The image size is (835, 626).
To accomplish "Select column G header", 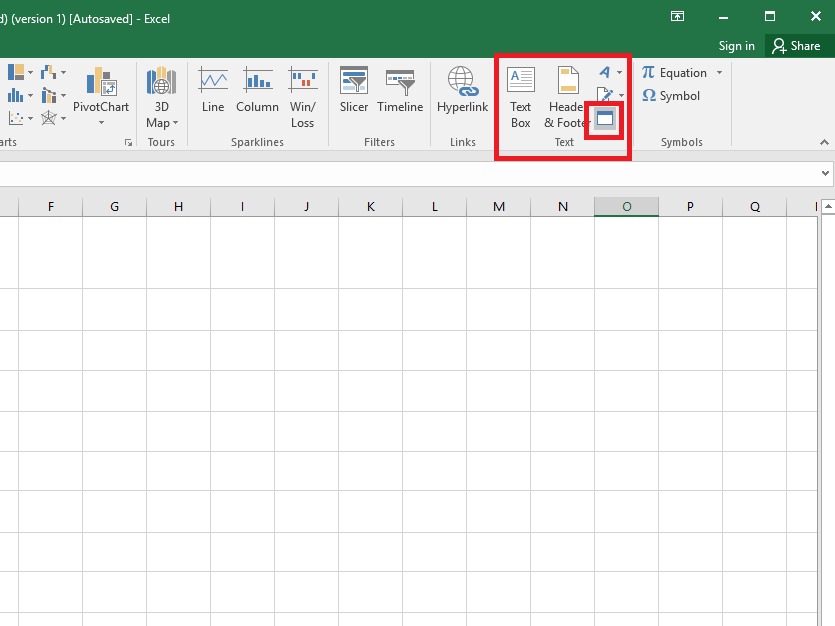I will click(114, 207).
